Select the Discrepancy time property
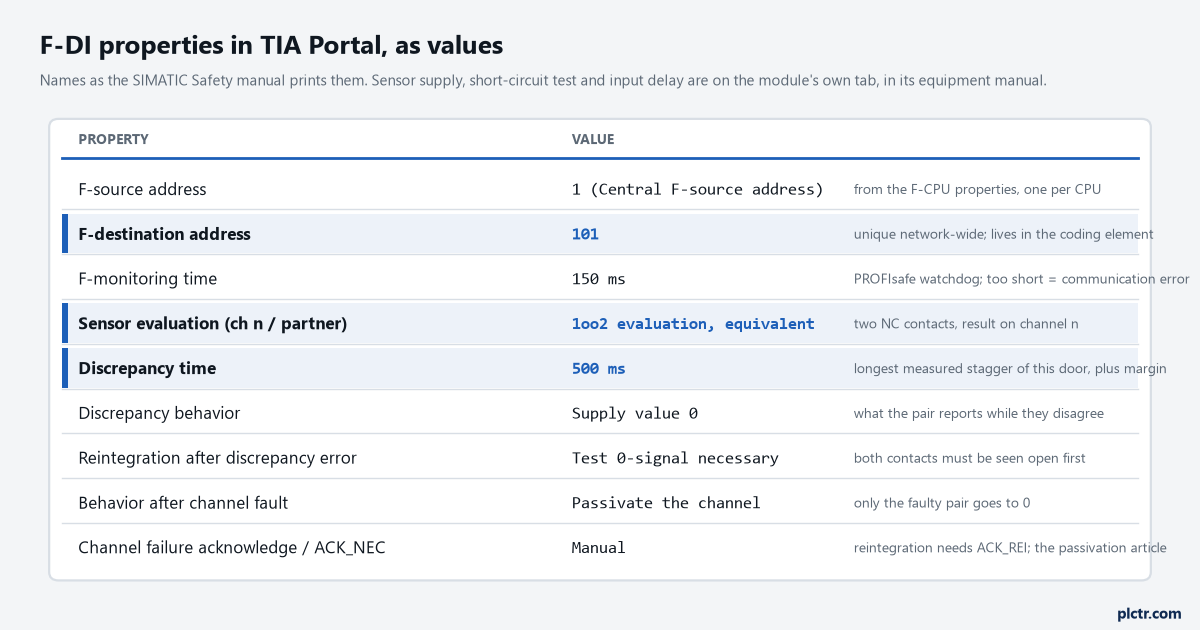The width and height of the screenshot is (1200, 630). click(x=147, y=368)
